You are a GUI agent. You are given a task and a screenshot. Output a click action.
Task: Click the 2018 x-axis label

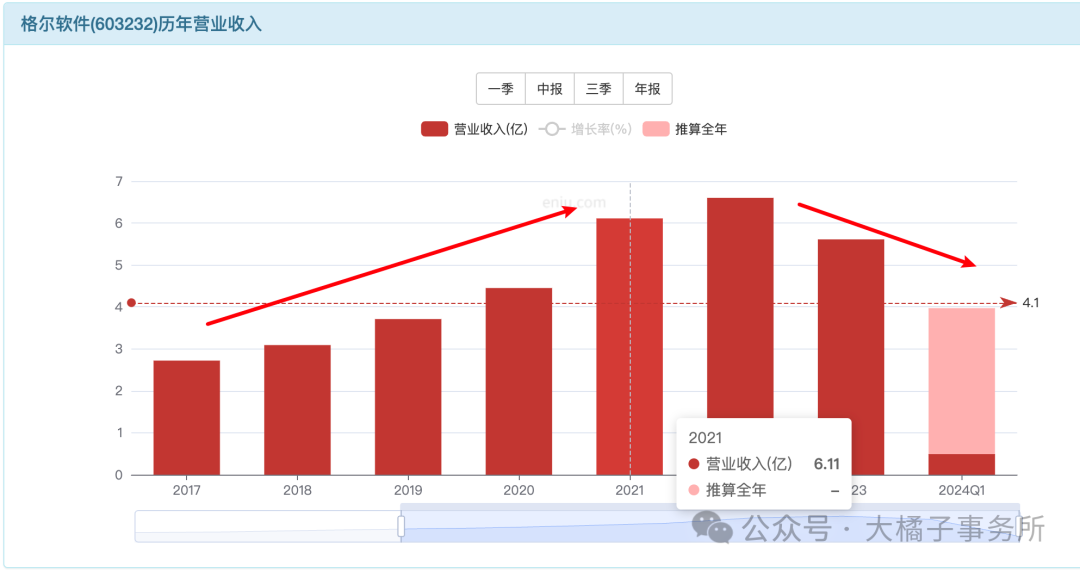tap(297, 490)
